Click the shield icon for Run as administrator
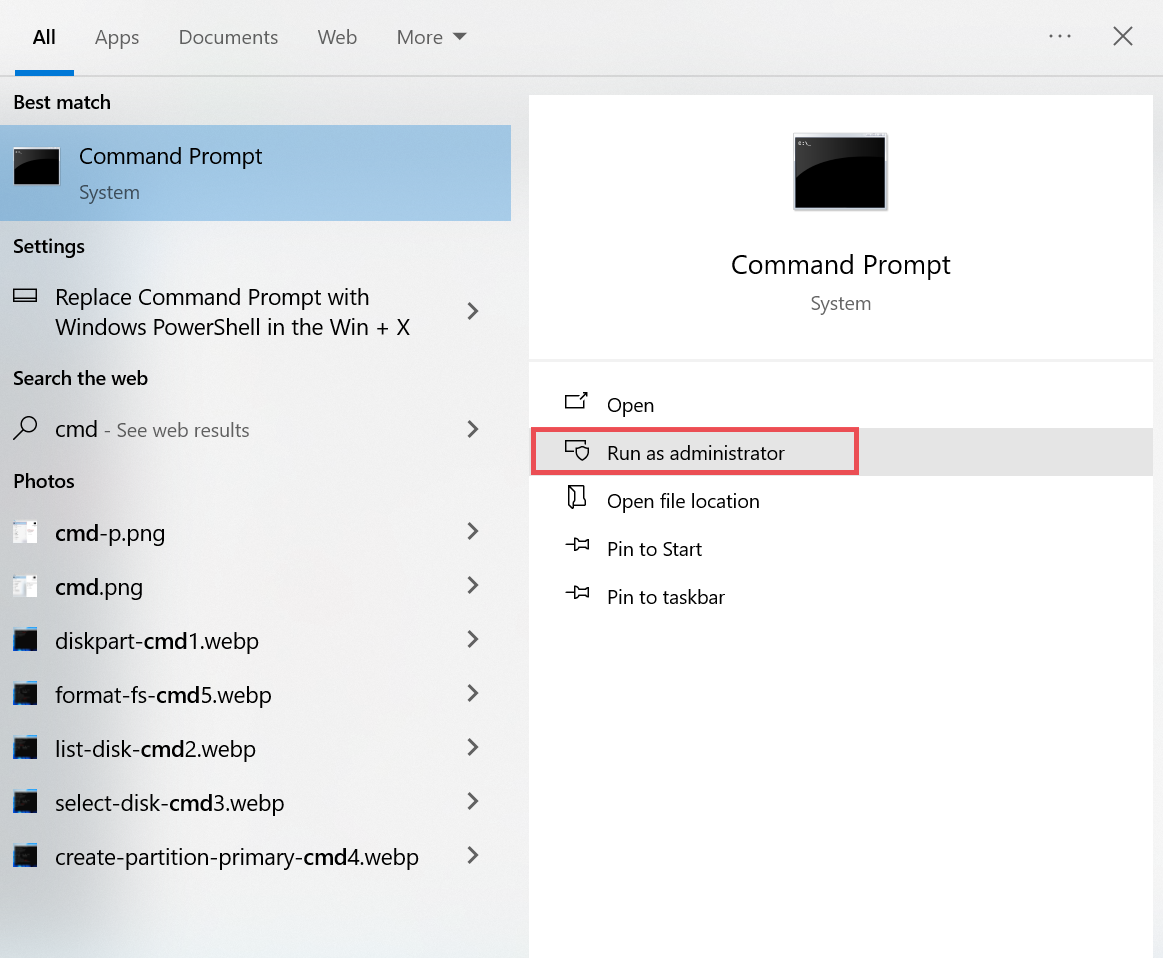1163x958 pixels. coord(576,450)
